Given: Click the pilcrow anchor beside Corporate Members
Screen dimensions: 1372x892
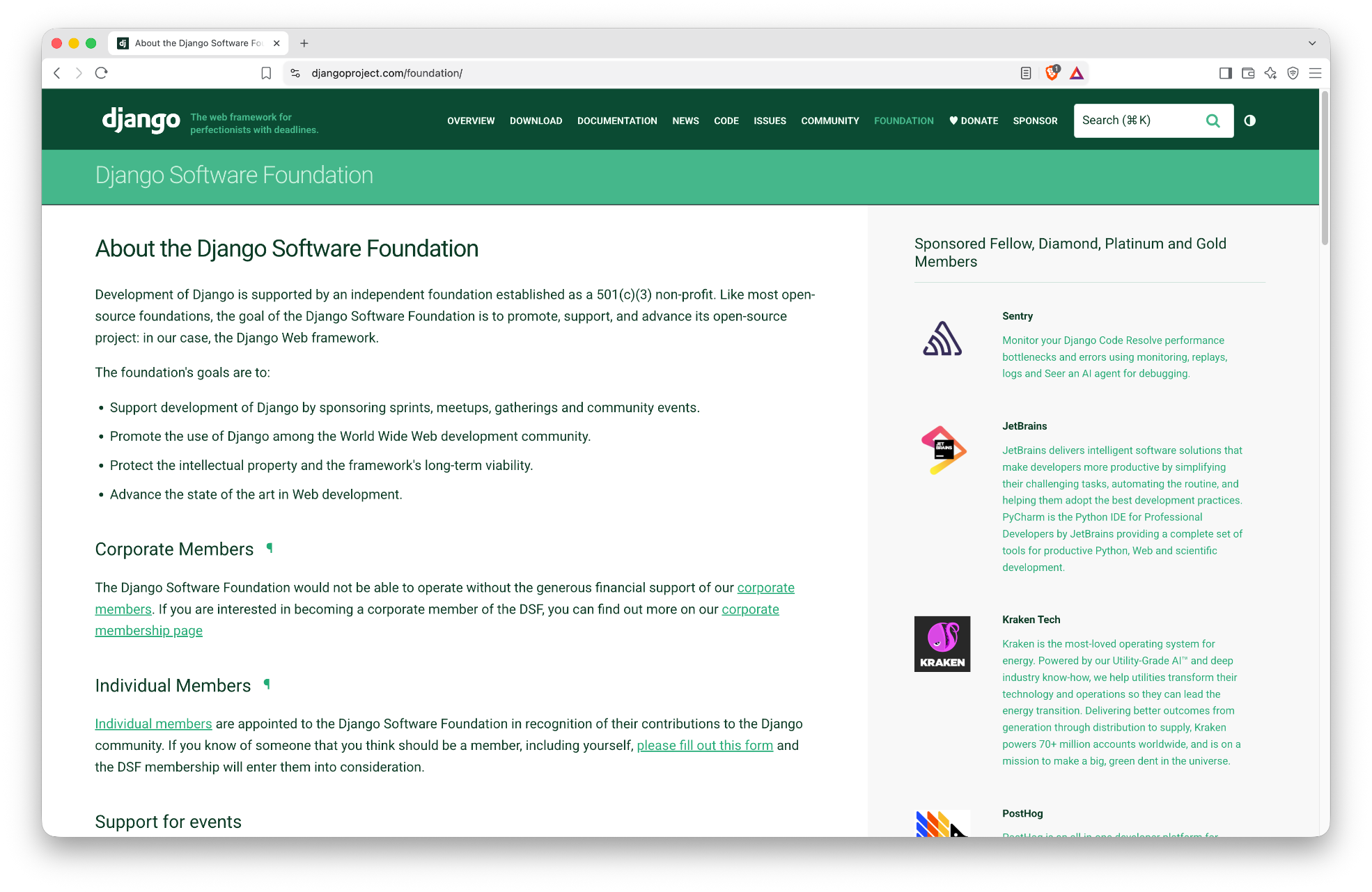Looking at the screenshot, I should click(270, 549).
